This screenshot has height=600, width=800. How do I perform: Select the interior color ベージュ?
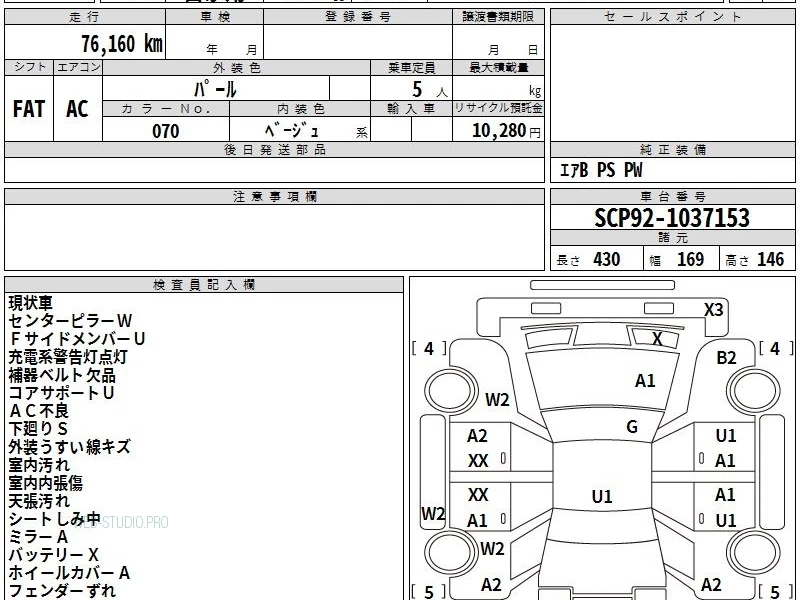coord(292,131)
